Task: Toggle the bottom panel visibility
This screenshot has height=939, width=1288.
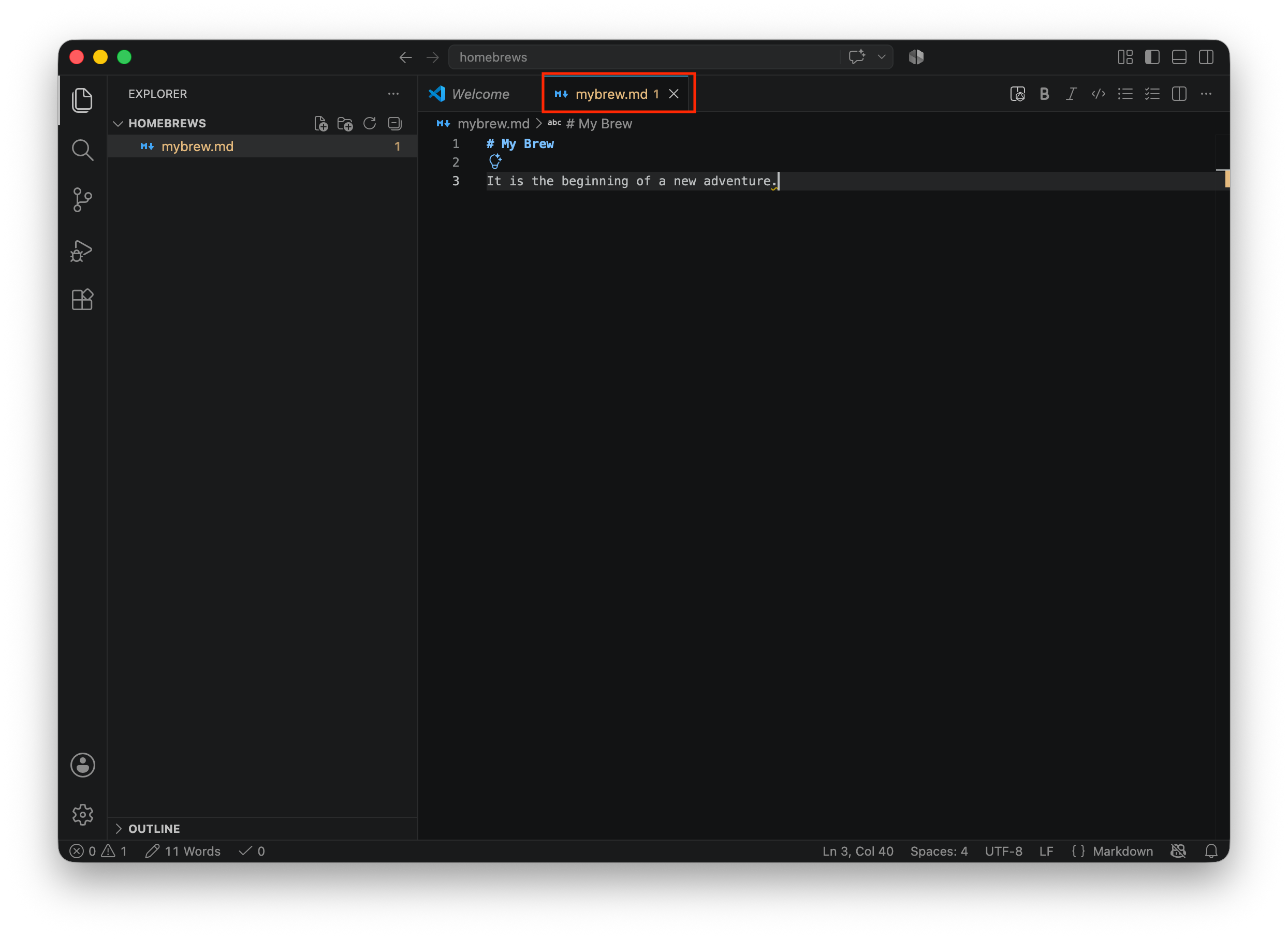Action: (x=1179, y=57)
